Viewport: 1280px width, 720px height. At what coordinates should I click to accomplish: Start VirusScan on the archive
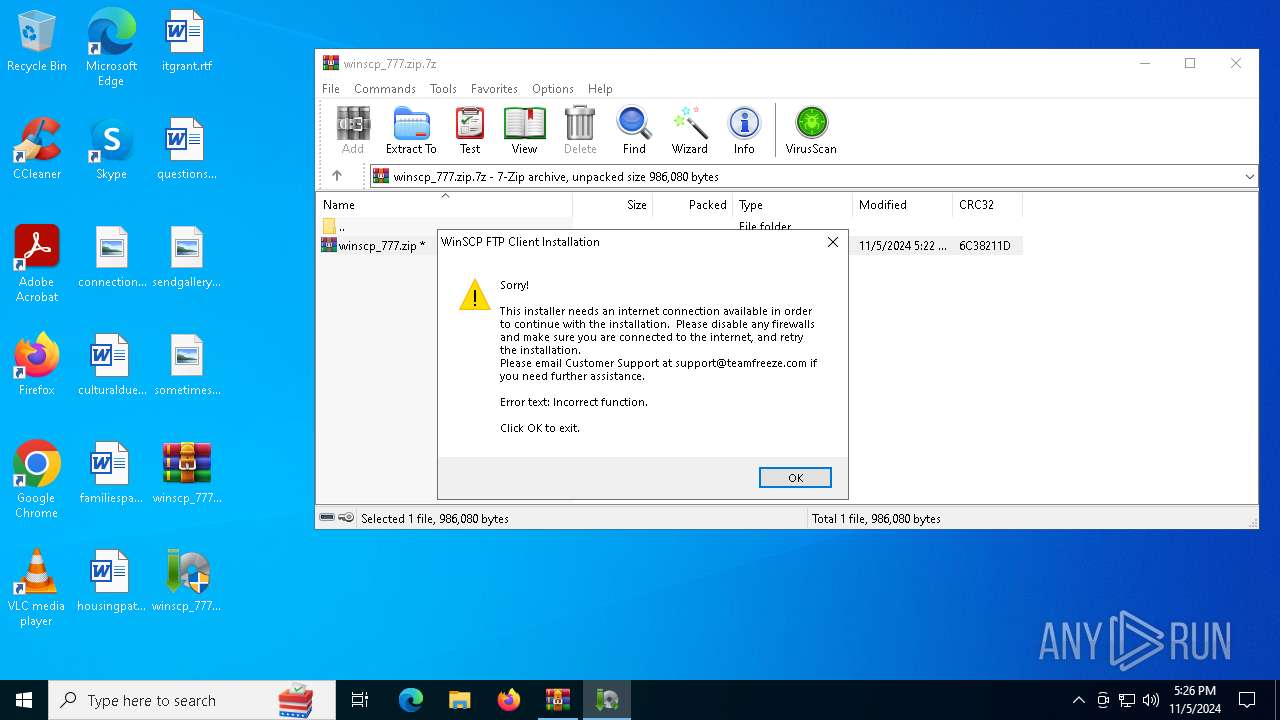(x=811, y=131)
